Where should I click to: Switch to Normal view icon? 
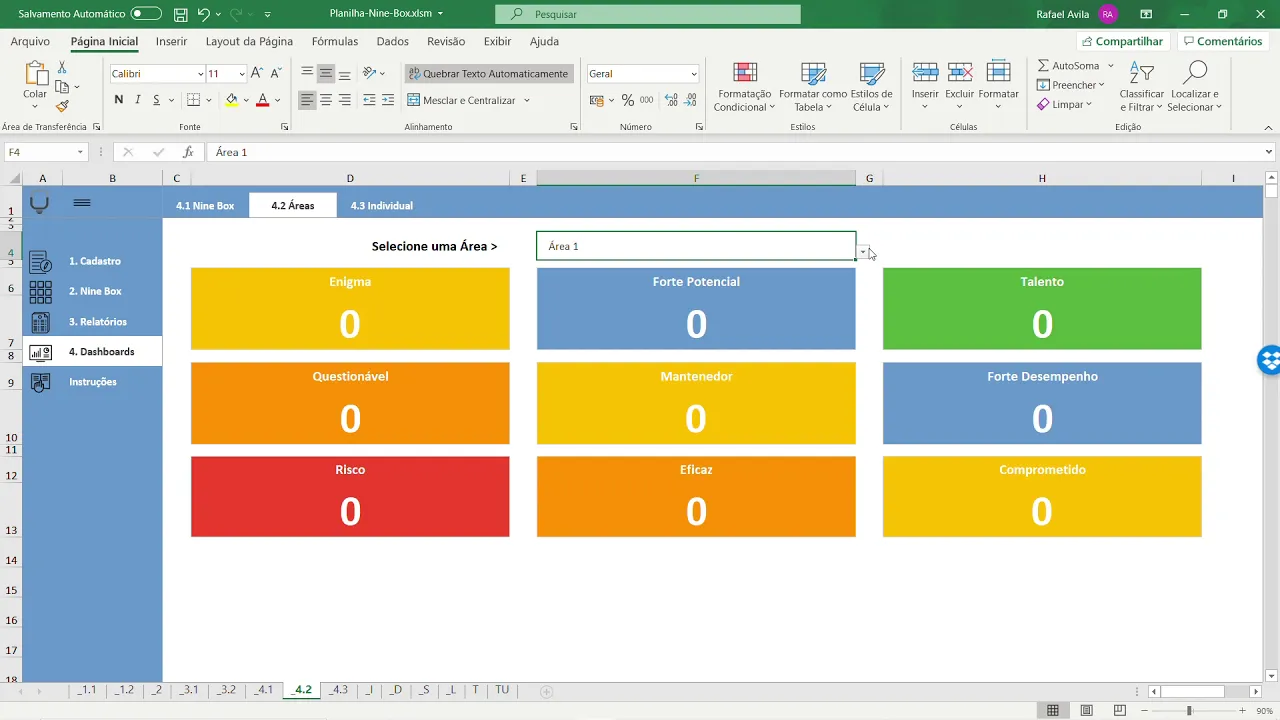point(1053,710)
